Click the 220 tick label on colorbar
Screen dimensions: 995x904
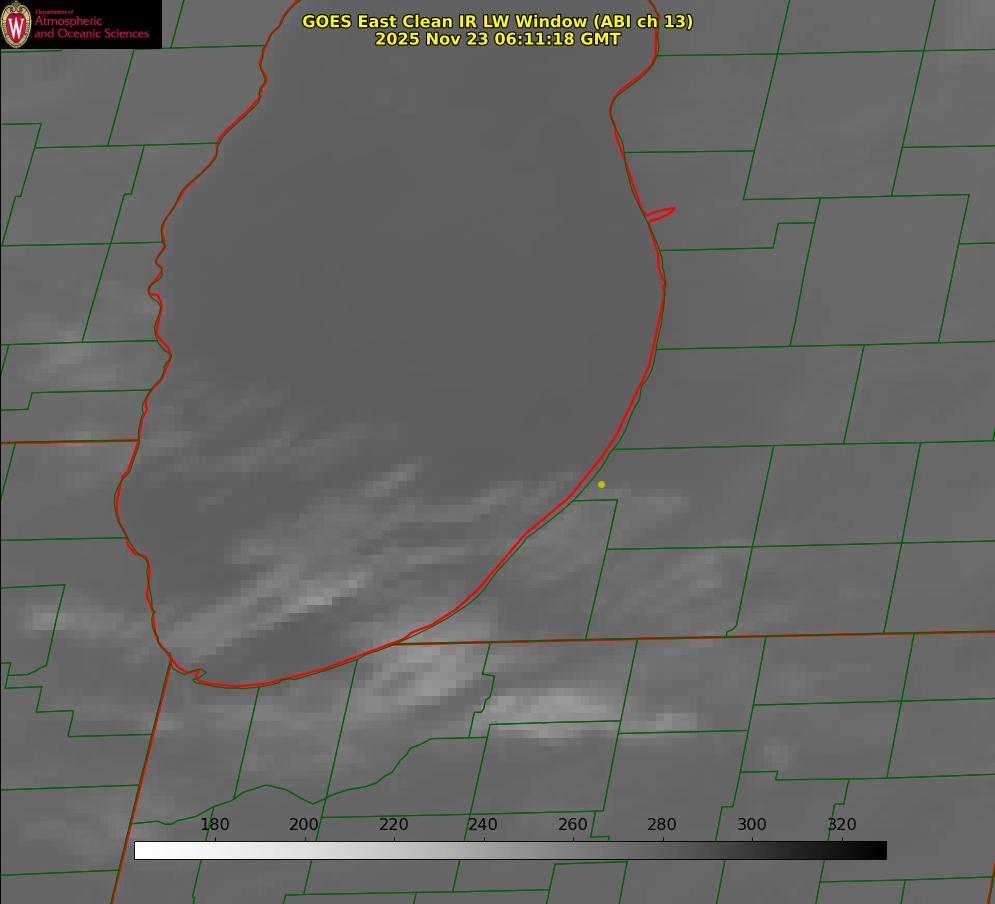[x=394, y=825]
